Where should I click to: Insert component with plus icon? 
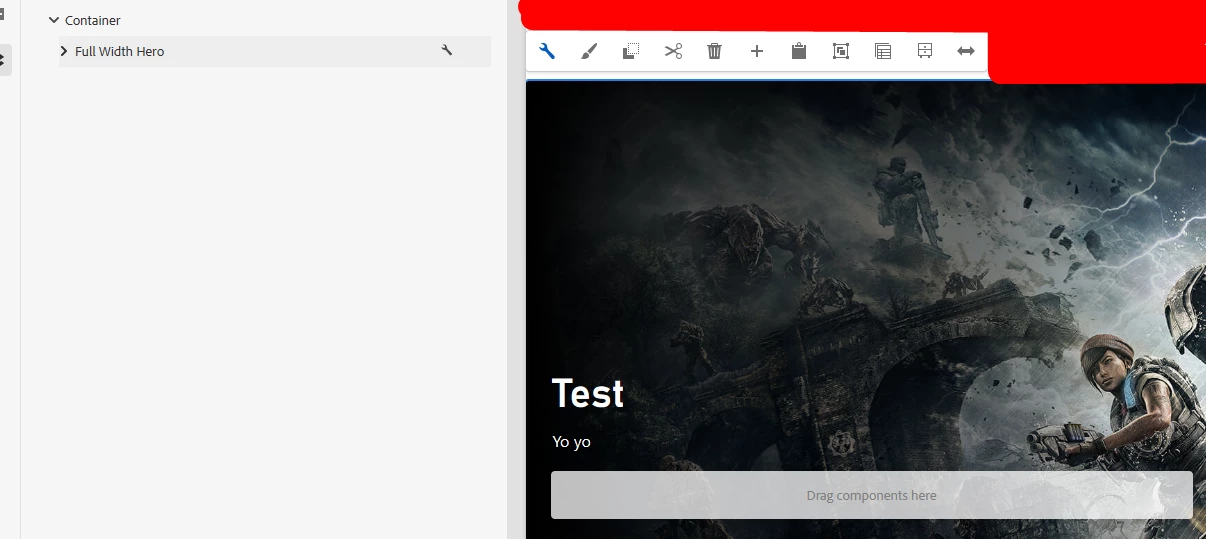click(757, 51)
